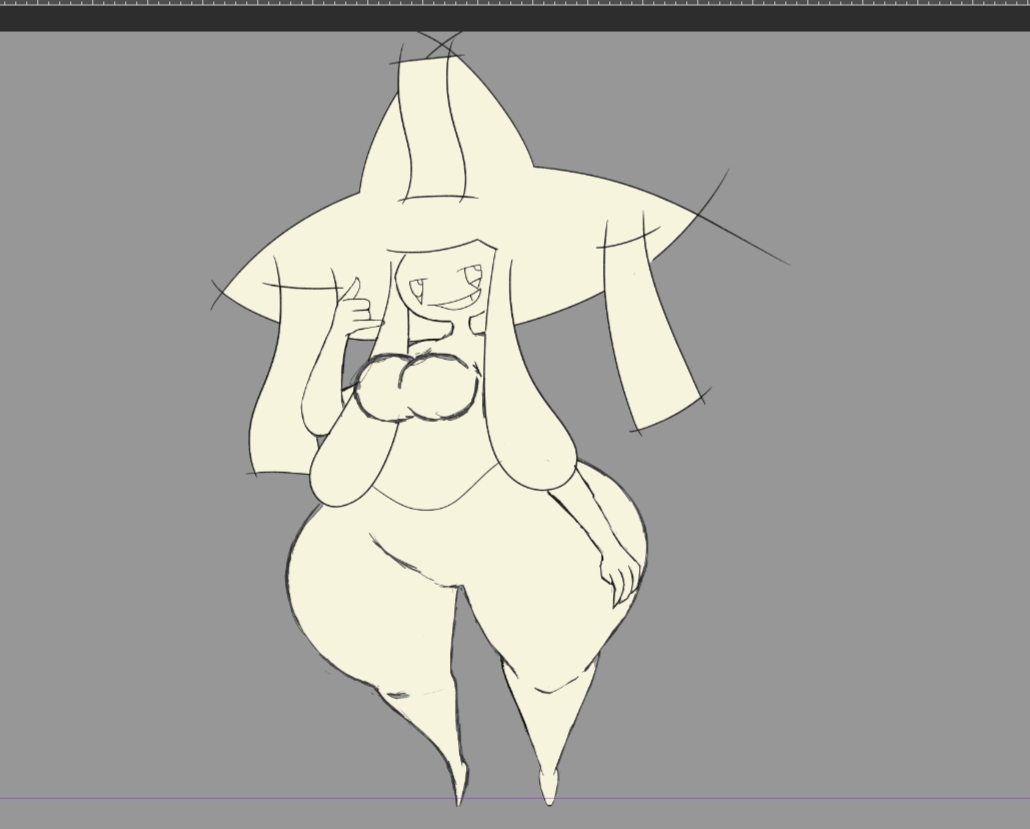Click the hand resting on the hip
Image resolution: width=1030 pixels, height=829 pixels.
click(x=620, y=575)
